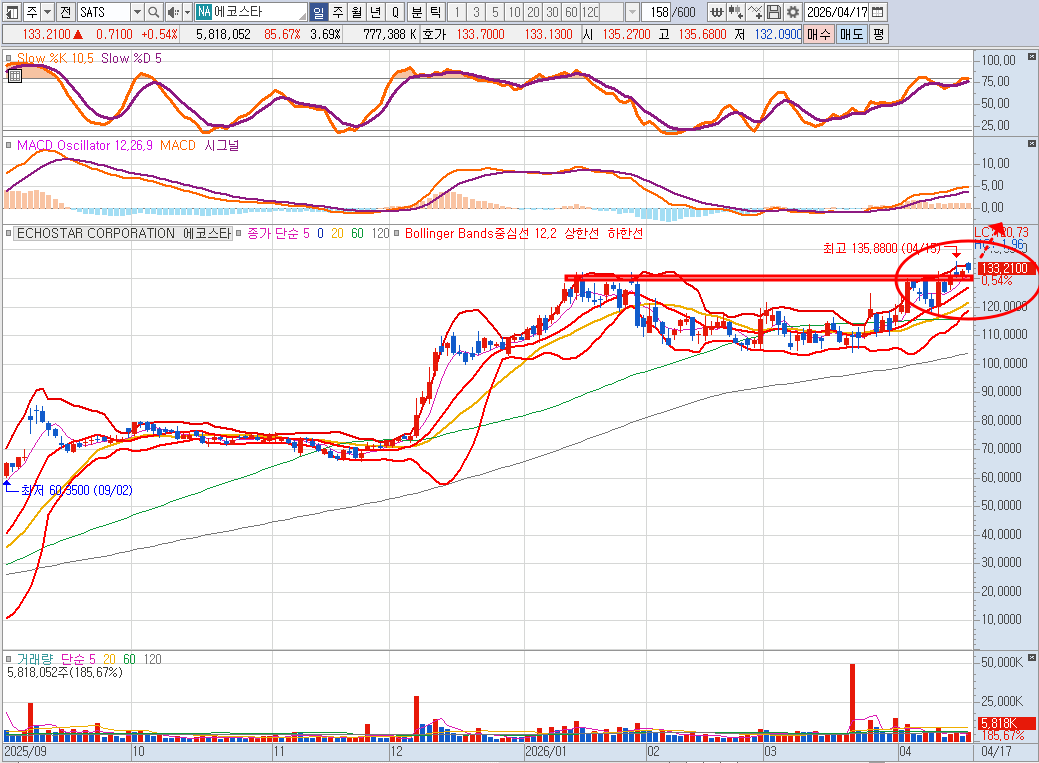Open the calendar date picker icon
The height and width of the screenshot is (763, 1039).
[876, 12]
